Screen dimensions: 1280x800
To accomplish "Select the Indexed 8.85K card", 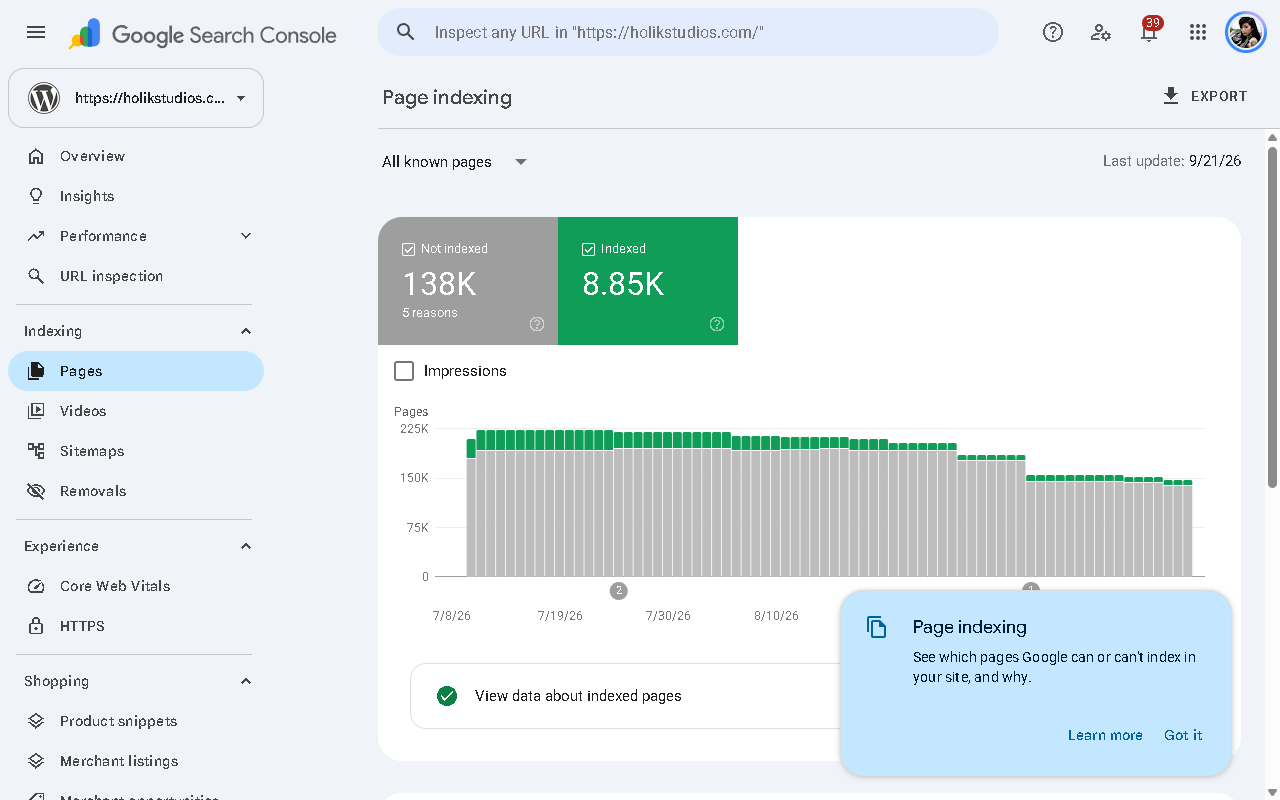I will (648, 281).
